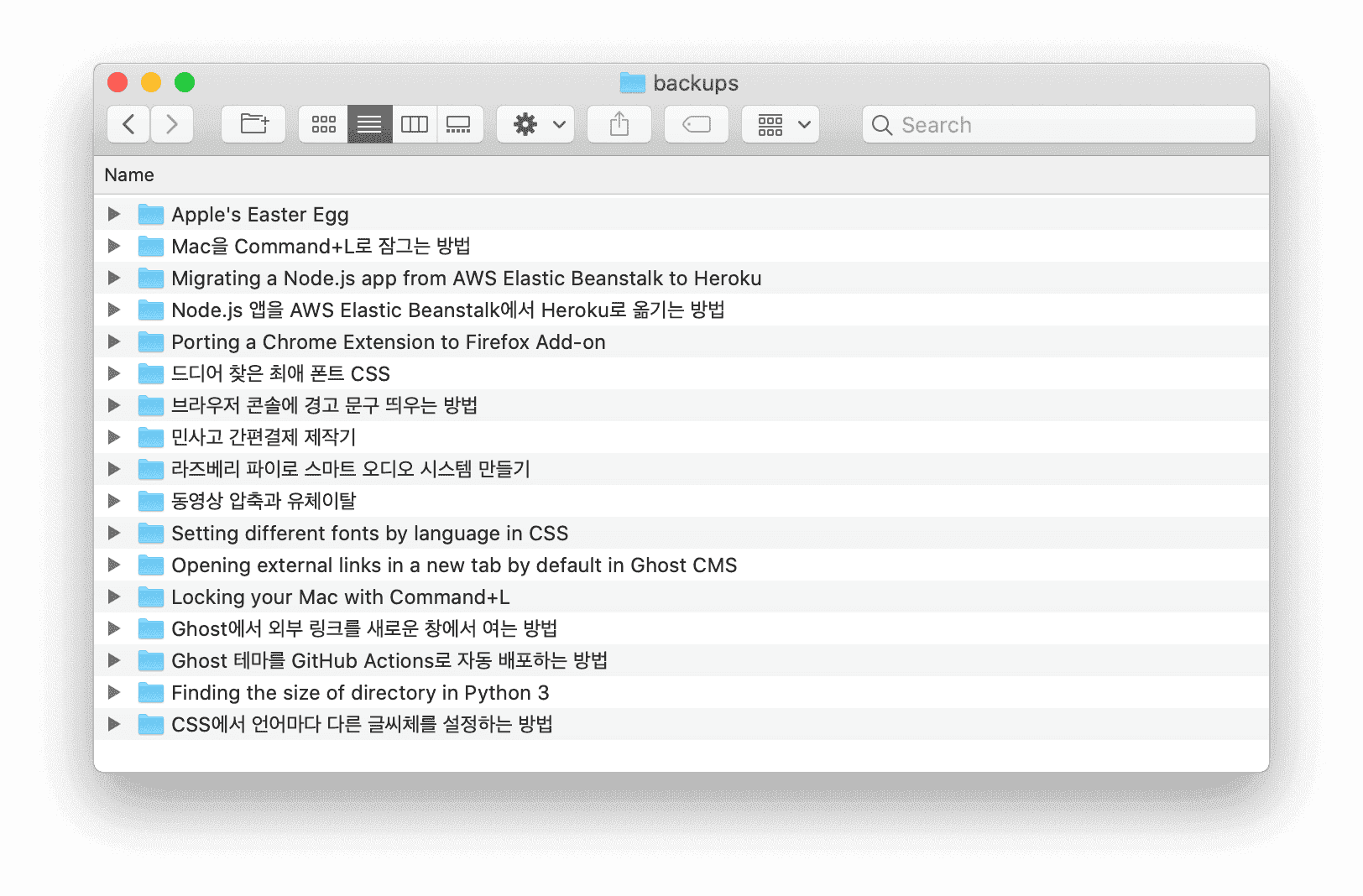Open the Finding the size of directory folder
The width and height of the screenshot is (1363, 896).
click(360, 692)
